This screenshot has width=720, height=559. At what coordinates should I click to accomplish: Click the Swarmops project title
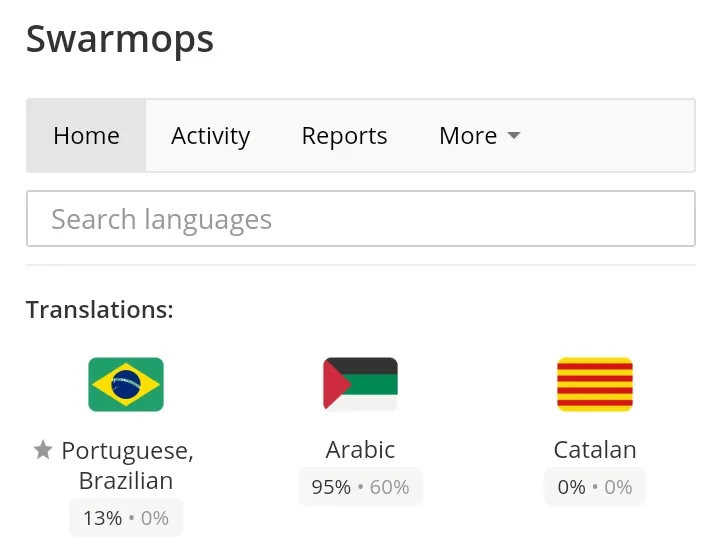pyautogui.click(x=120, y=40)
